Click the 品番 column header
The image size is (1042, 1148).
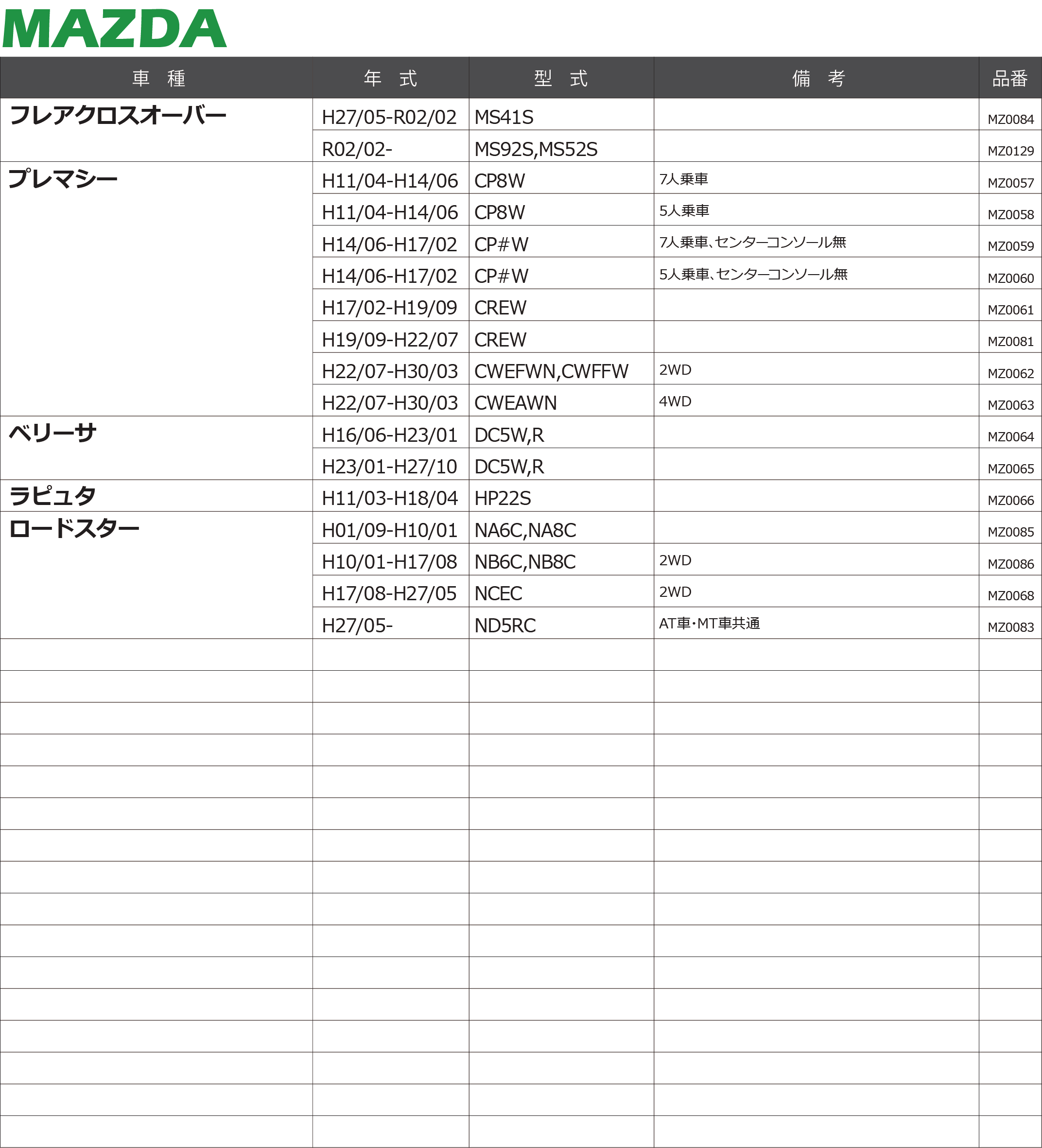(1009, 78)
